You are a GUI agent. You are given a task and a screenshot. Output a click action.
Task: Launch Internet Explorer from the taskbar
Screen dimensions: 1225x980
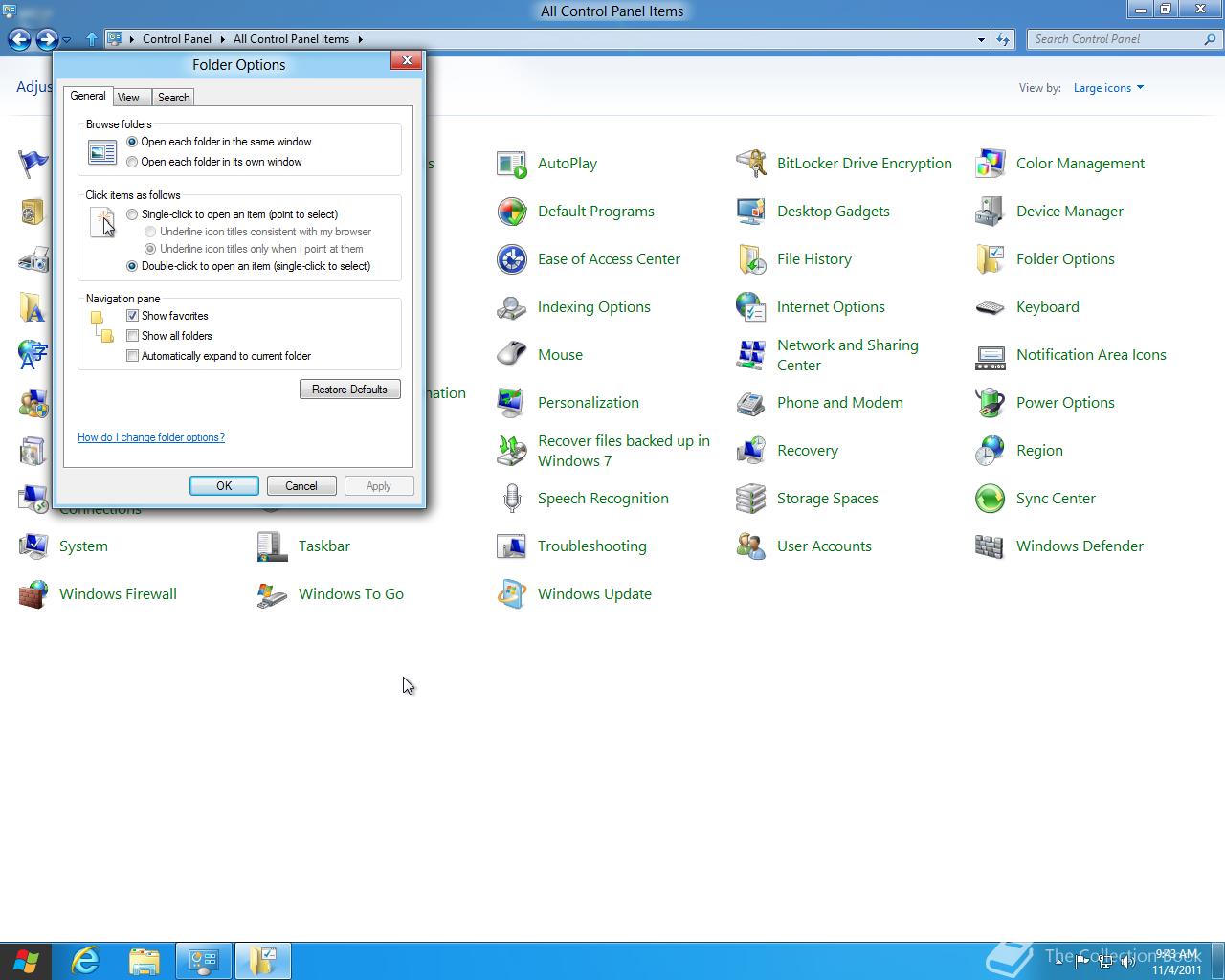tap(84, 960)
